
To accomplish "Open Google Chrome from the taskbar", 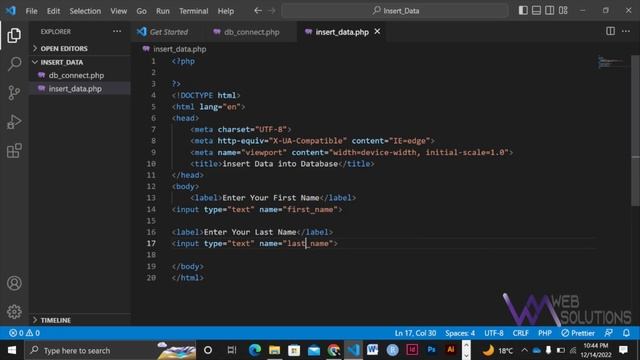I will tap(334, 350).
